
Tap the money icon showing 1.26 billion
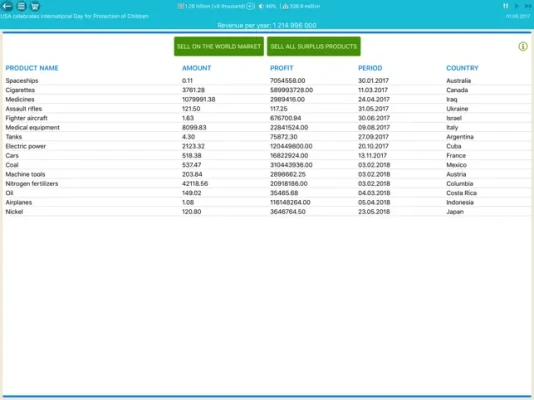pos(181,6)
